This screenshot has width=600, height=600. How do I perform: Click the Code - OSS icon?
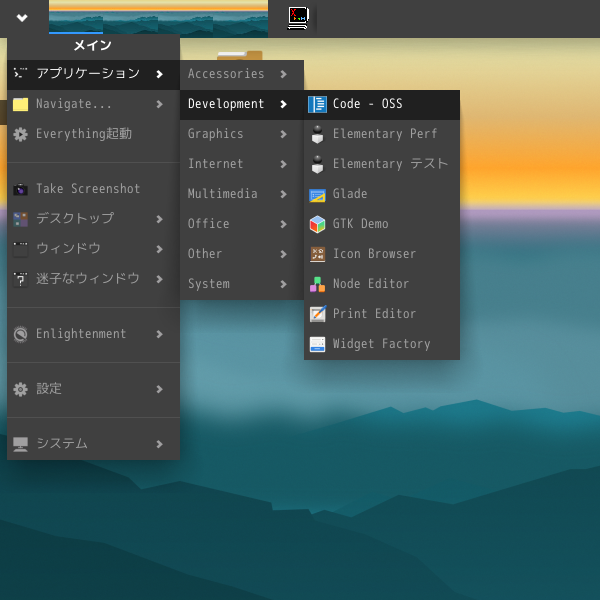(x=317, y=104)
